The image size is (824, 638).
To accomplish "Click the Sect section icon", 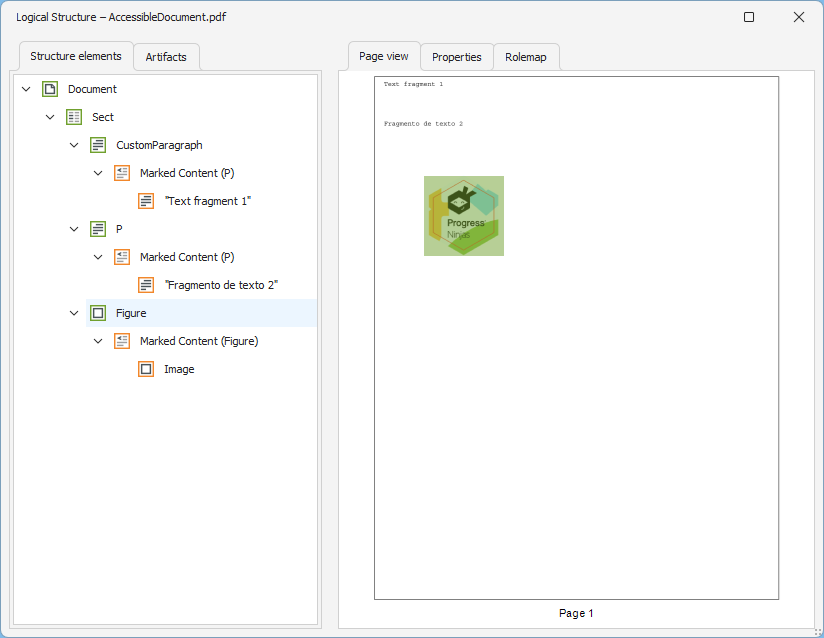I will [74, 117].
